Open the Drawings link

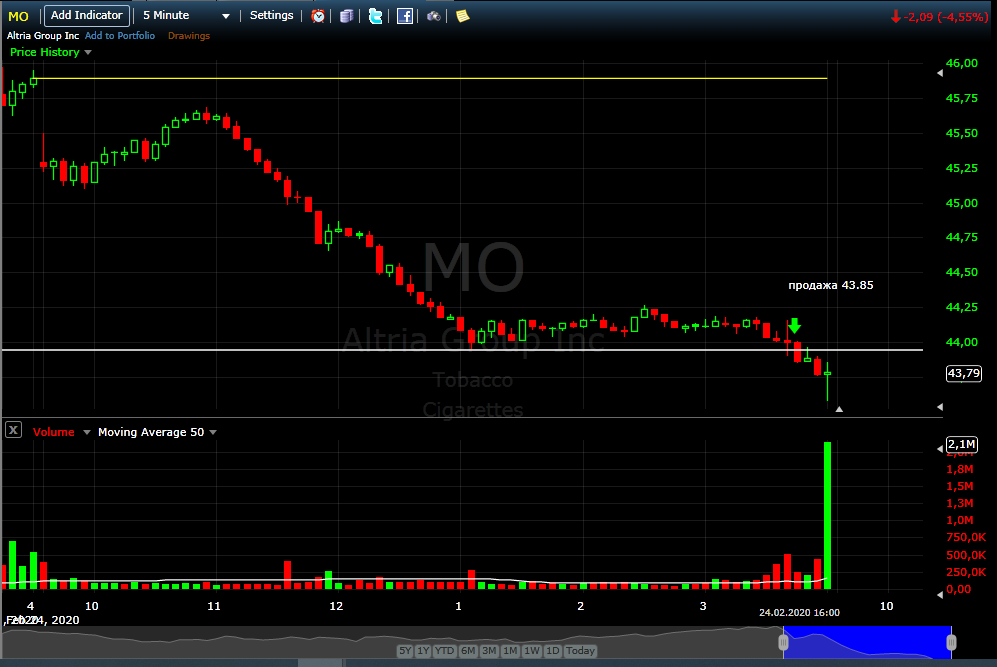(x=189, y=36)
